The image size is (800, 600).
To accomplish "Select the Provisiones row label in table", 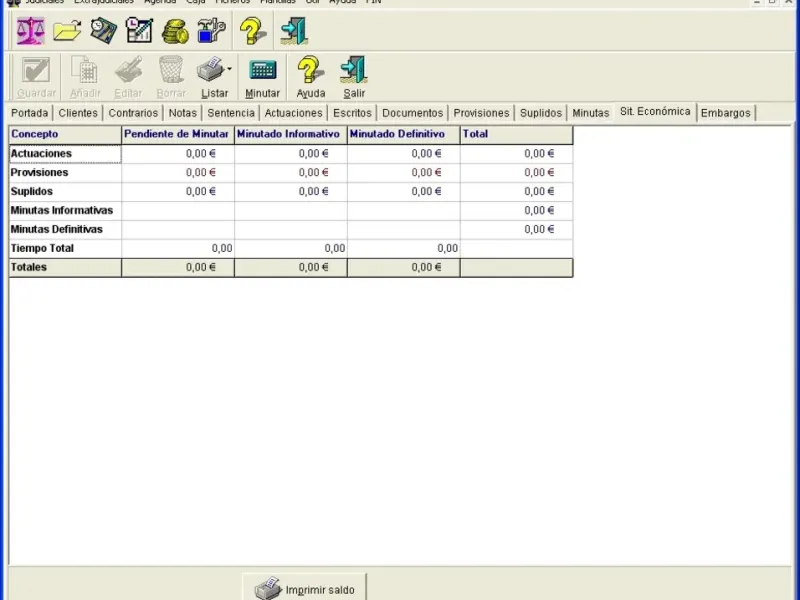I will (65, 172).
